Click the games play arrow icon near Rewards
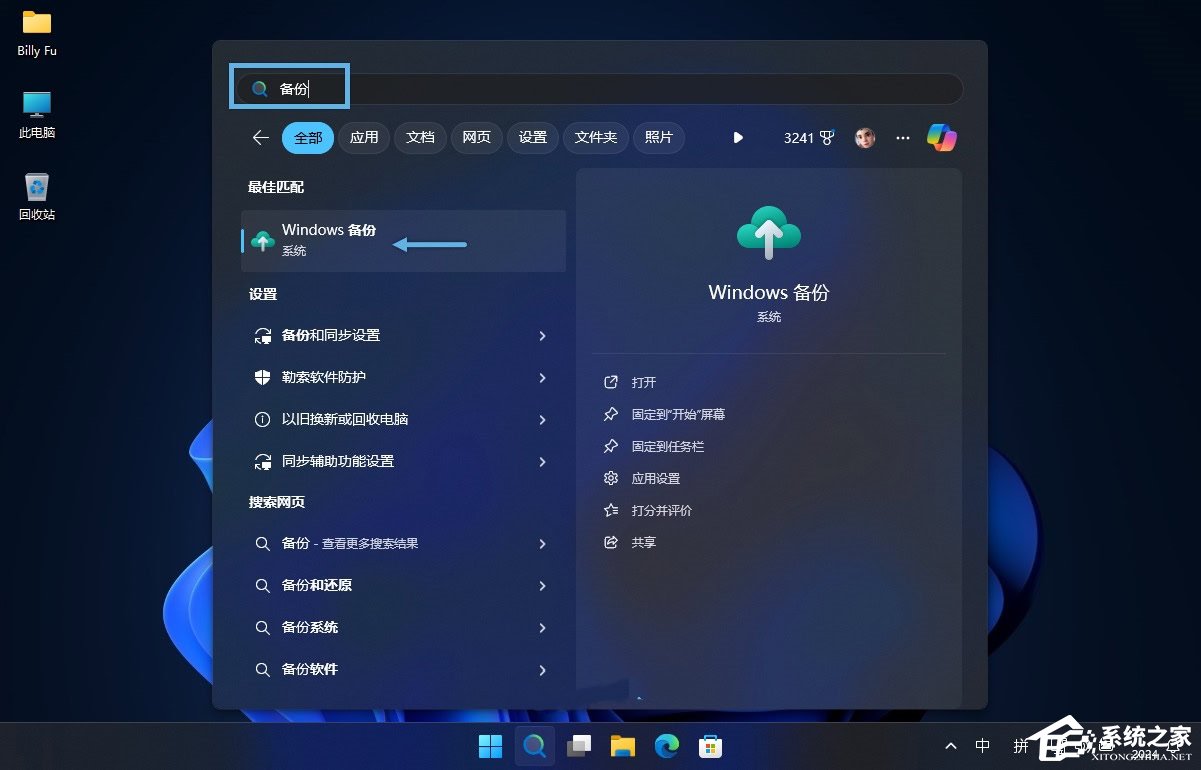Image resolution: width=1201 pixels, height=770 pixels. pyautogui.click(x=738, y=137)
